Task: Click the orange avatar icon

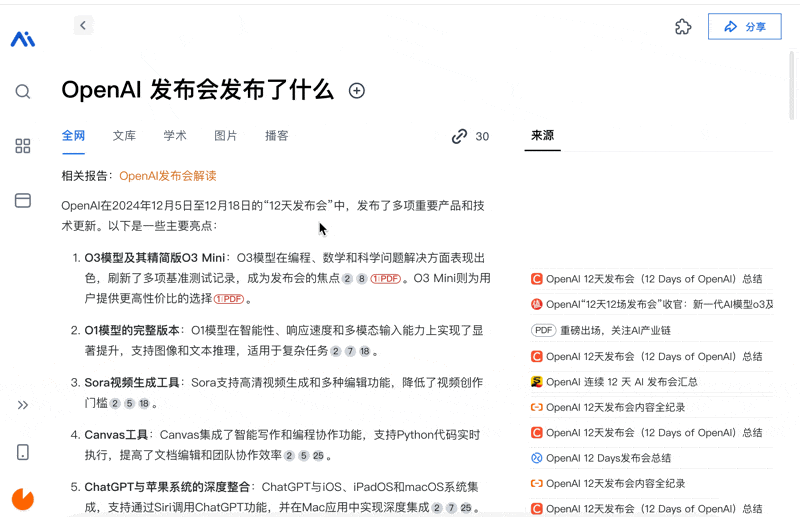Action: (x=23, y=499)
